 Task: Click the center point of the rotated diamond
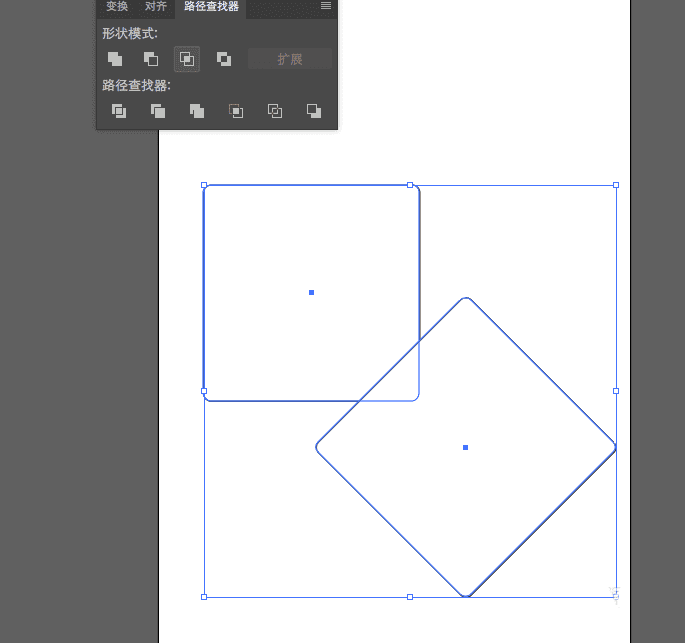tap(466, 447)
